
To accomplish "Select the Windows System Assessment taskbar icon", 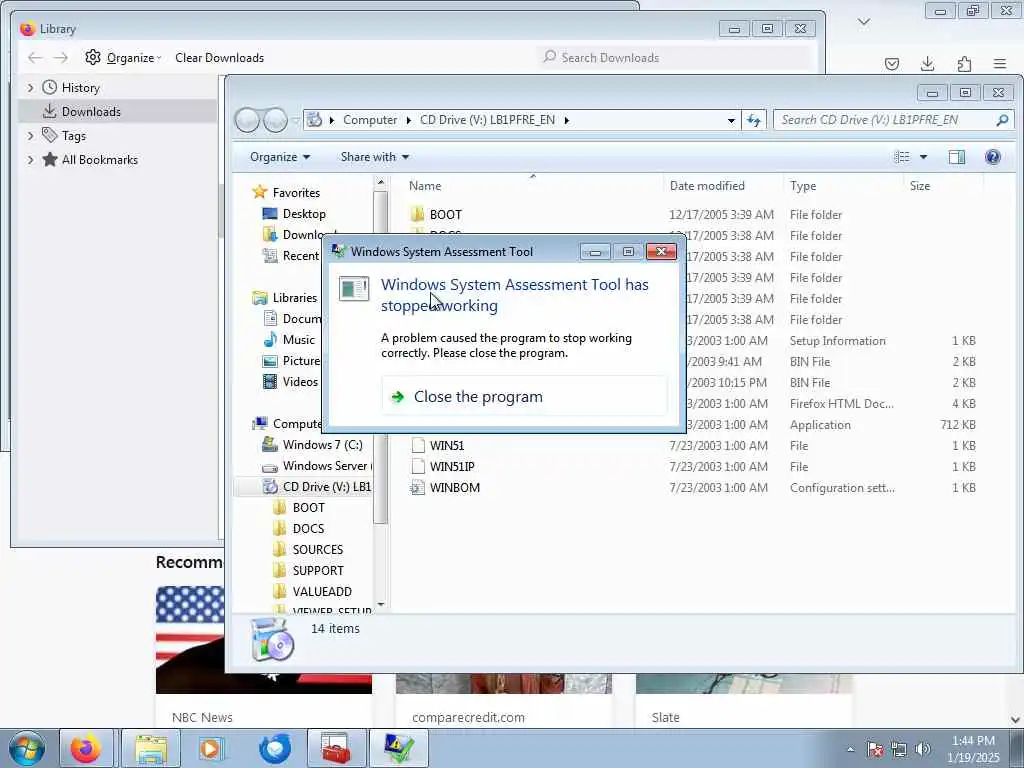I will pyautogui.click(x=399, y=748).
